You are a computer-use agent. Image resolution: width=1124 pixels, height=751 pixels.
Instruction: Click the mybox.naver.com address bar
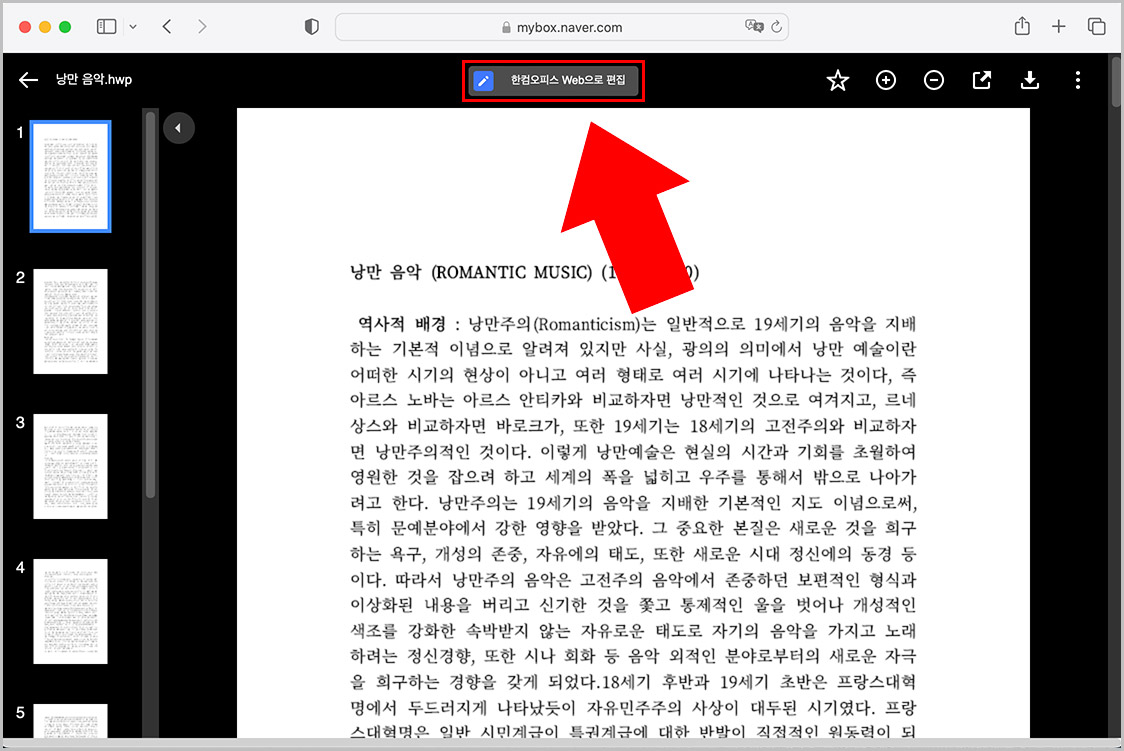(x=561, y=27)
